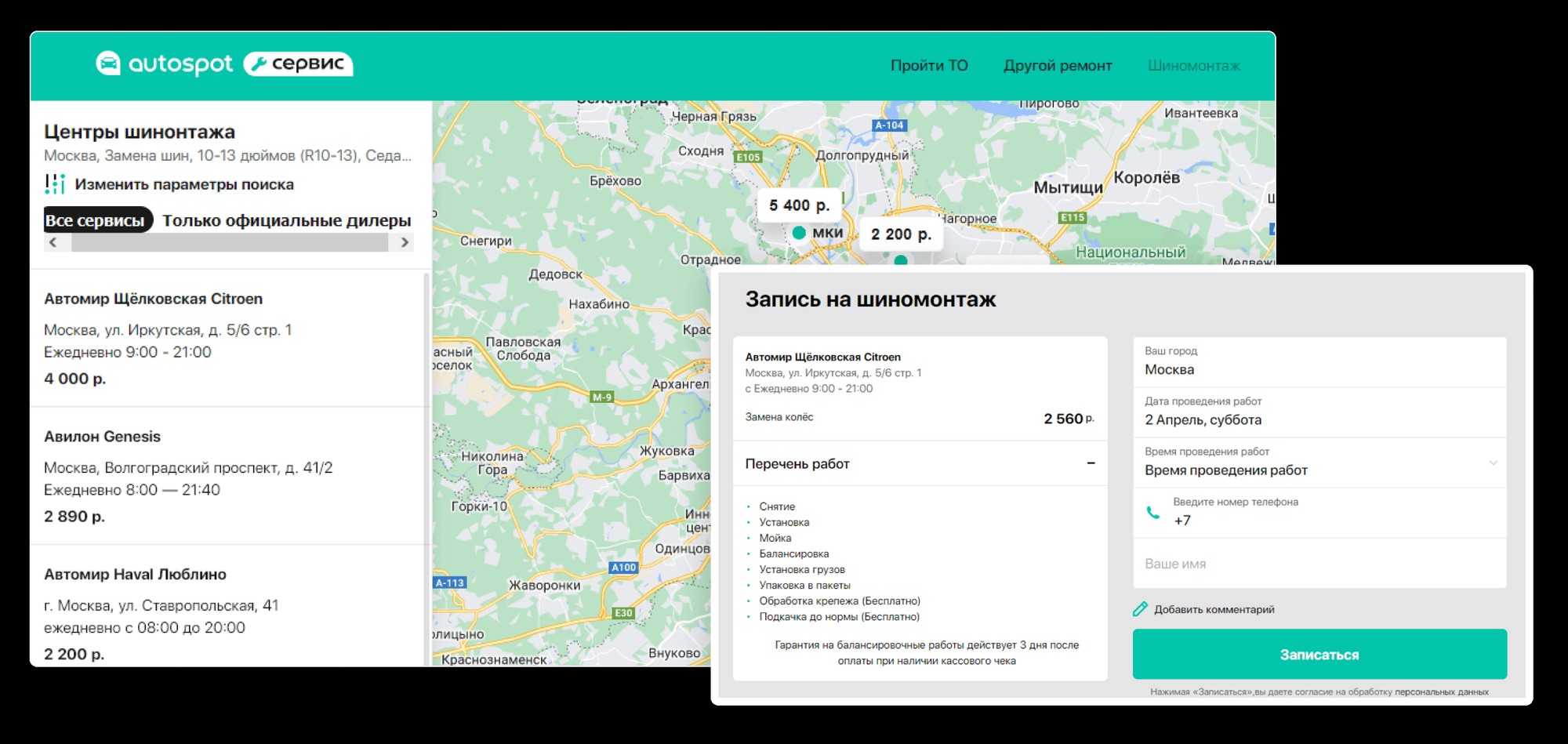Click the 4 000 р. price text
Viewport: 1568px width, 744px height.
coord(74,379)
